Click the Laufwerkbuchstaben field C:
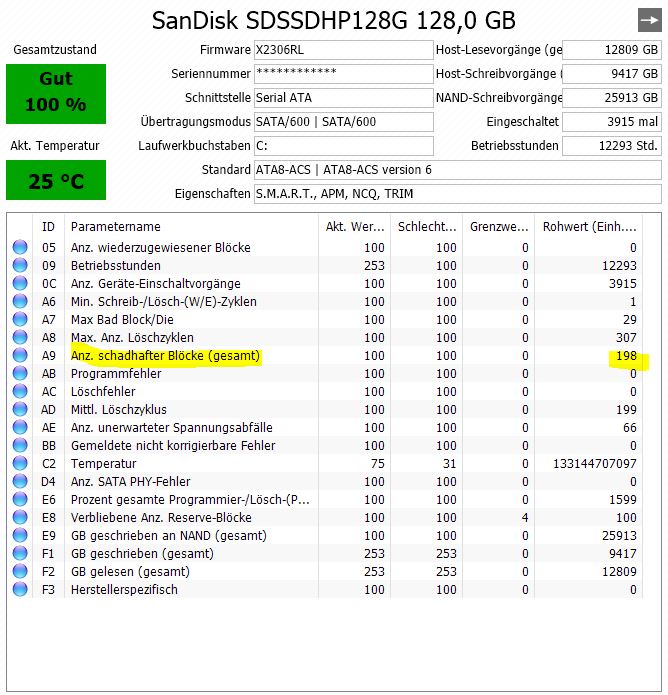This screenshot has width=668, height=695. [x=344, y=145]
